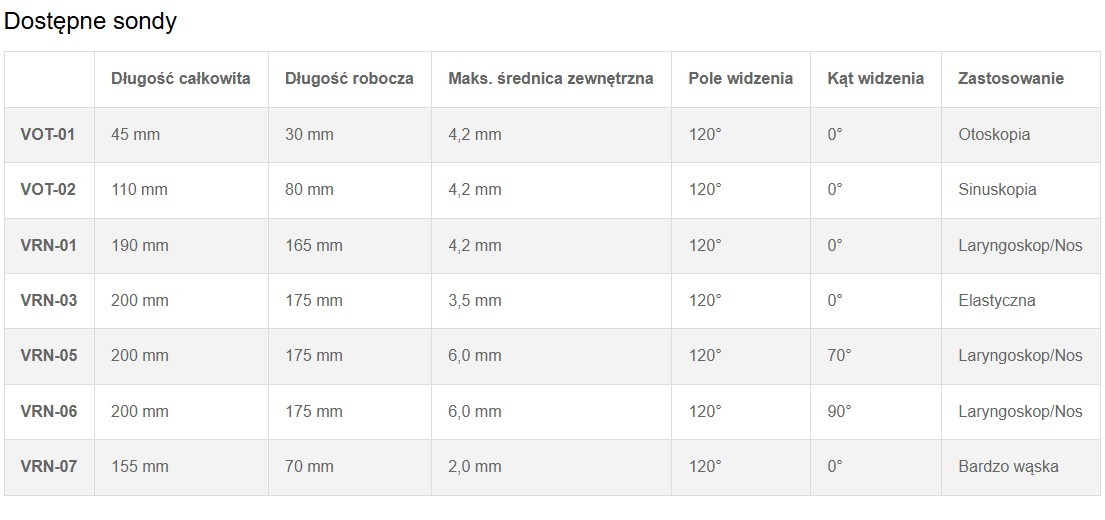Select the 'Bardzo wąska' cell

1008,466
